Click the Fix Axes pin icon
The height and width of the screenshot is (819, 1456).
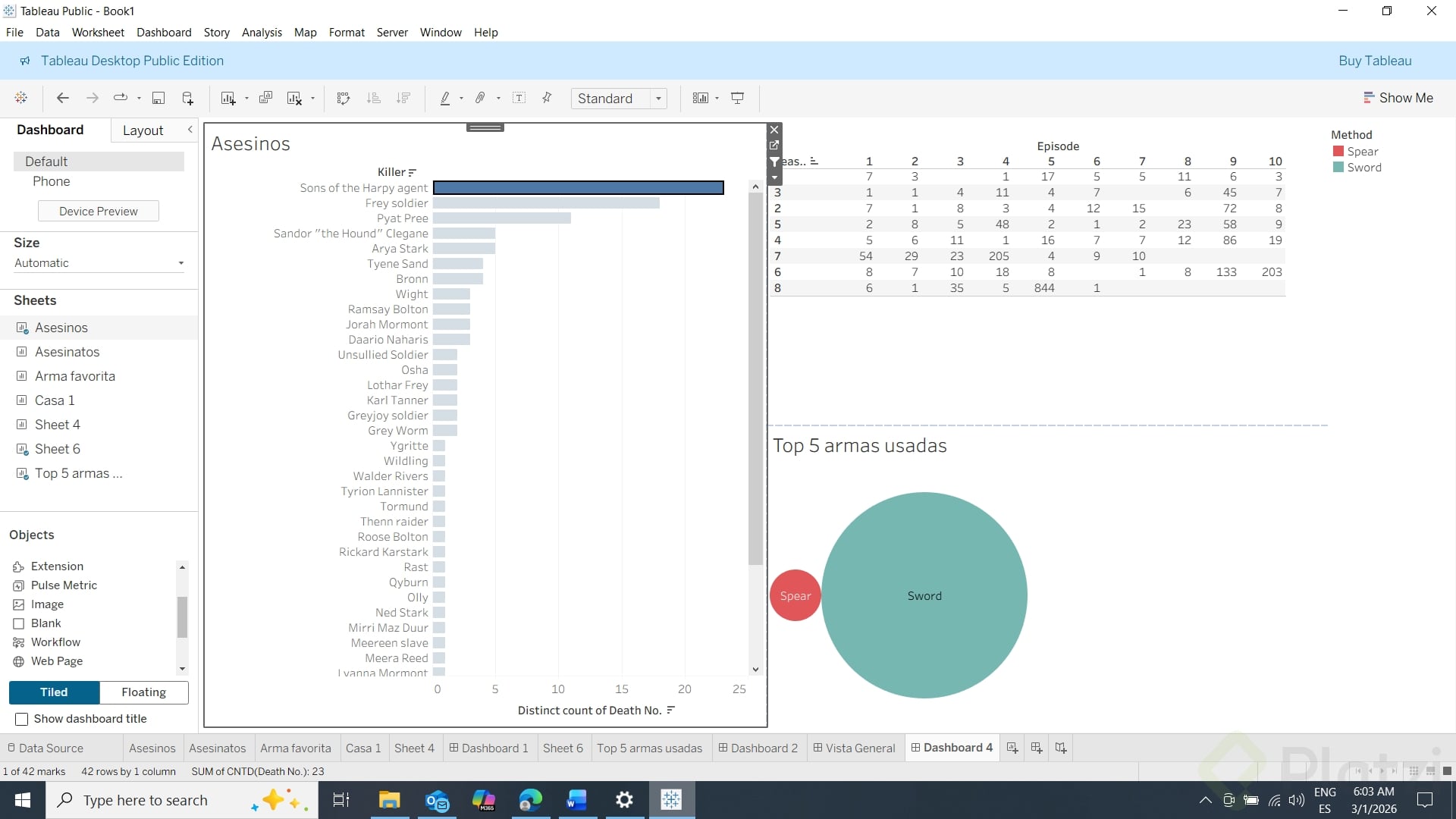pyautogui.click(x=547, y=98)
